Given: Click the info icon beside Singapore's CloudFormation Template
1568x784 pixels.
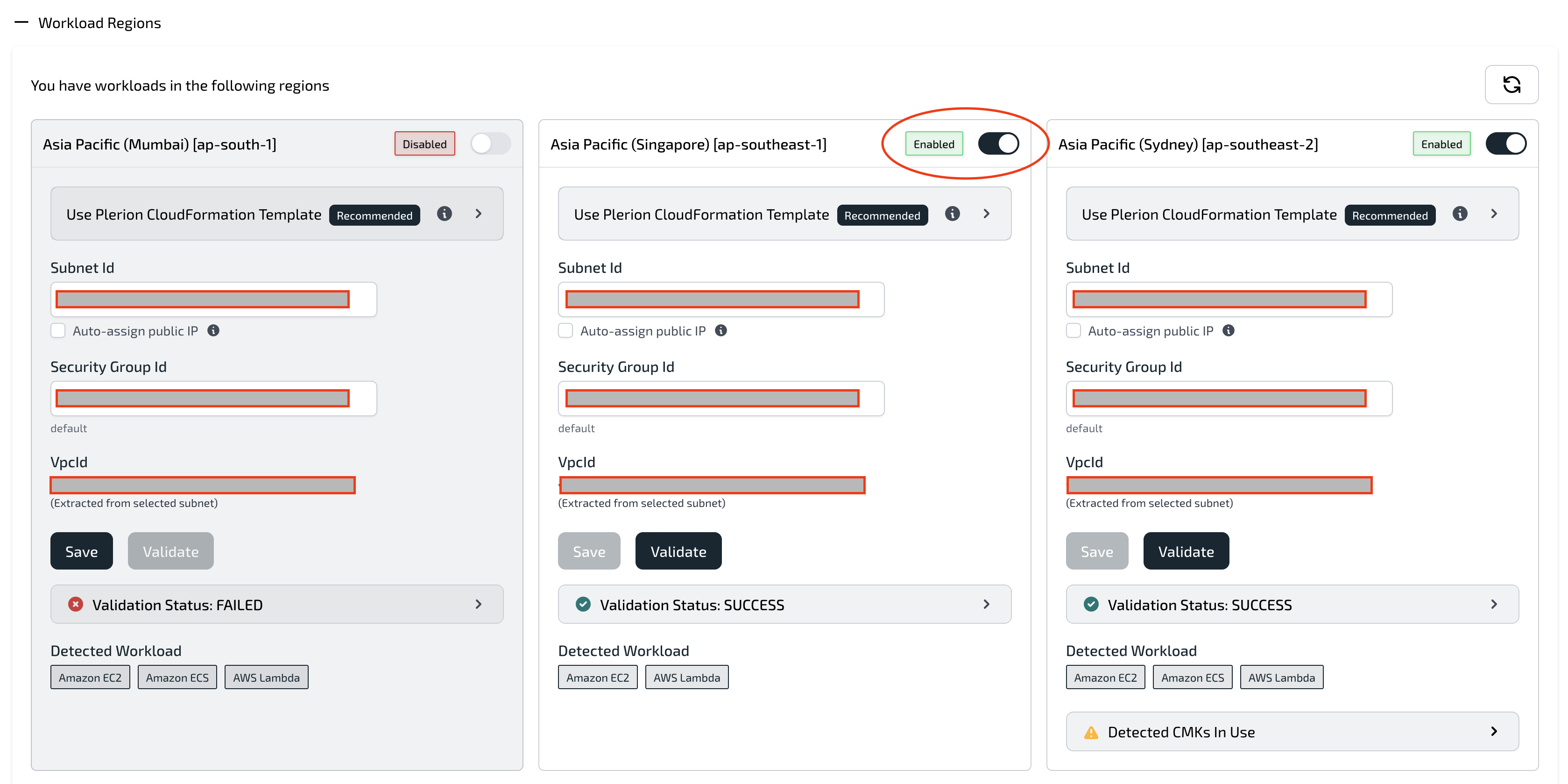Looking at the screenshot, I should click(x=953, y=214).
